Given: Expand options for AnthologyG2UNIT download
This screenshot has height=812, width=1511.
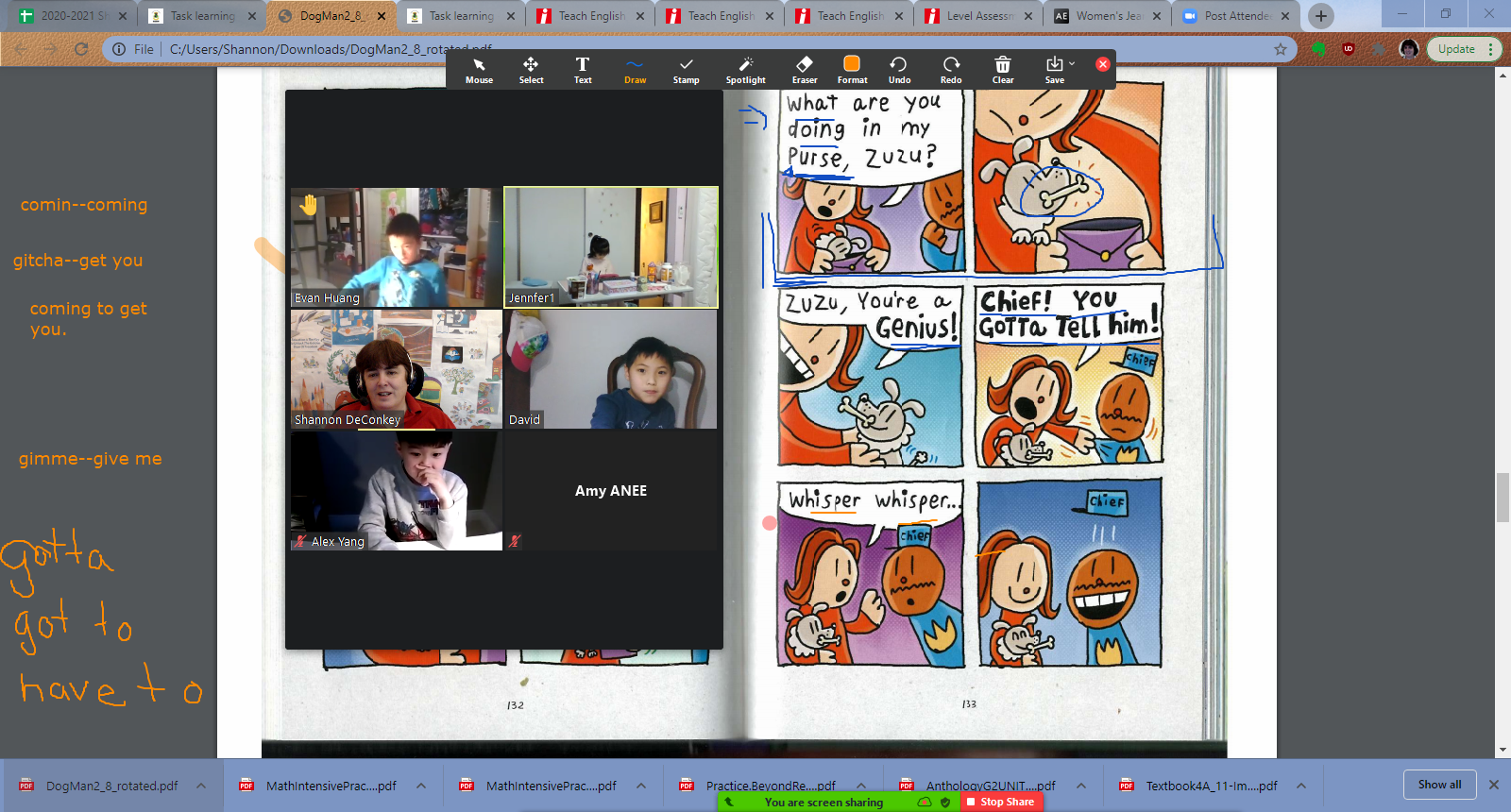Looking at the screenshot, I should coord(1081,786).
